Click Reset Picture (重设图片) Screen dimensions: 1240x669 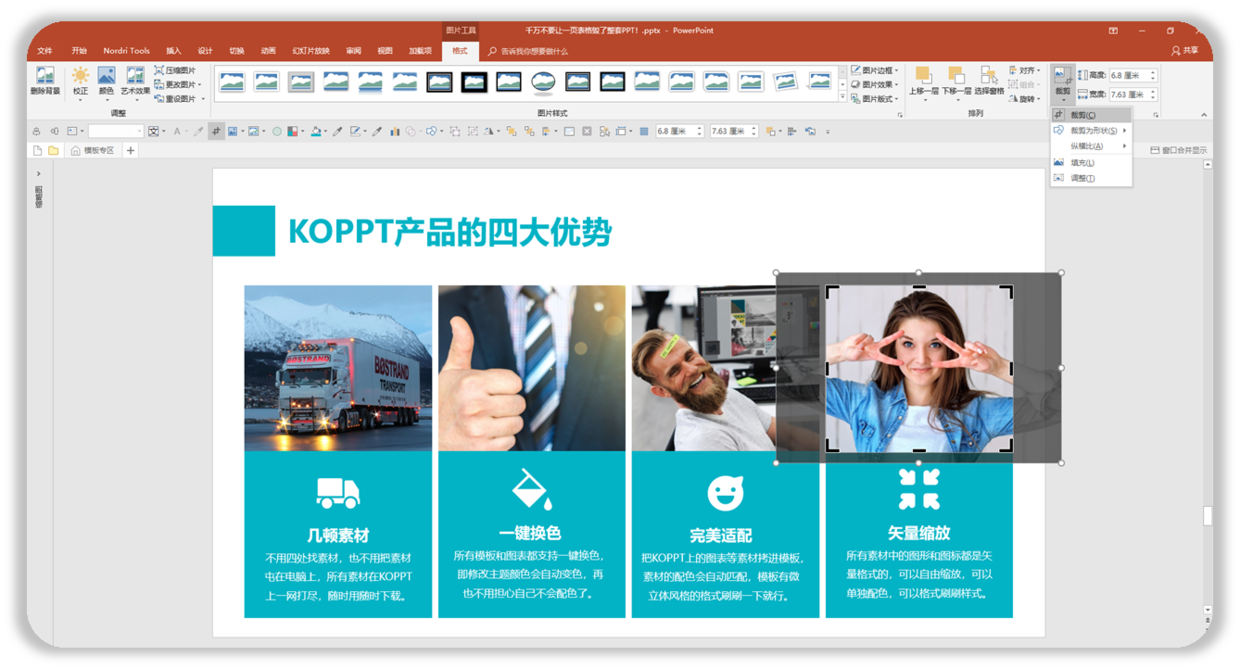(178, 99)
